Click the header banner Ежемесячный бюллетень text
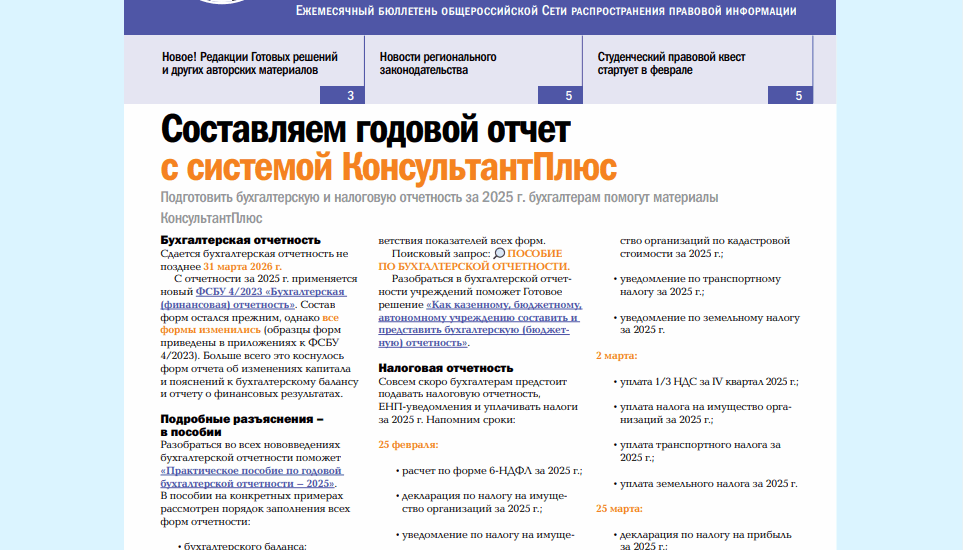 click(546, 12)
